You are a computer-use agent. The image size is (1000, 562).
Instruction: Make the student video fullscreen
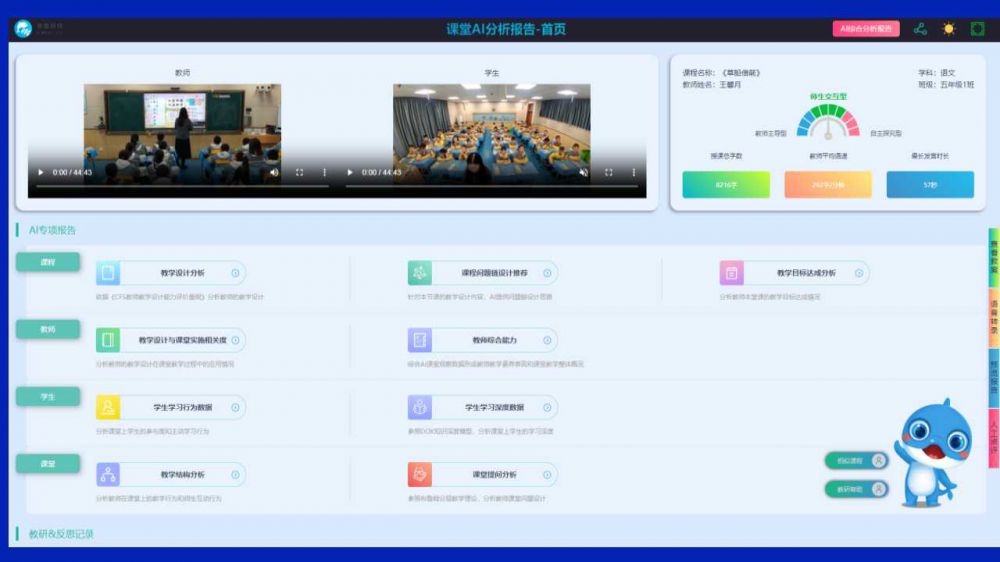click(x=608, y=172)
